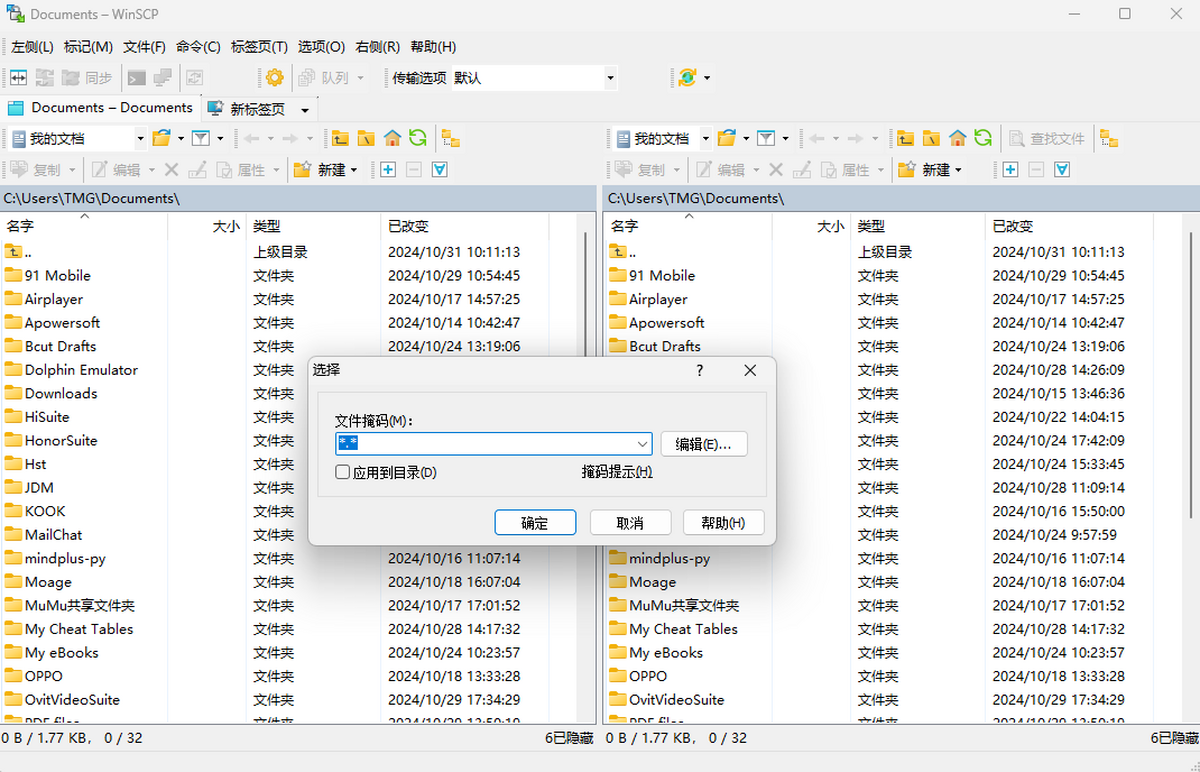
Task: Click the refresh session icon near 传输选项
Action: (687, 78)
